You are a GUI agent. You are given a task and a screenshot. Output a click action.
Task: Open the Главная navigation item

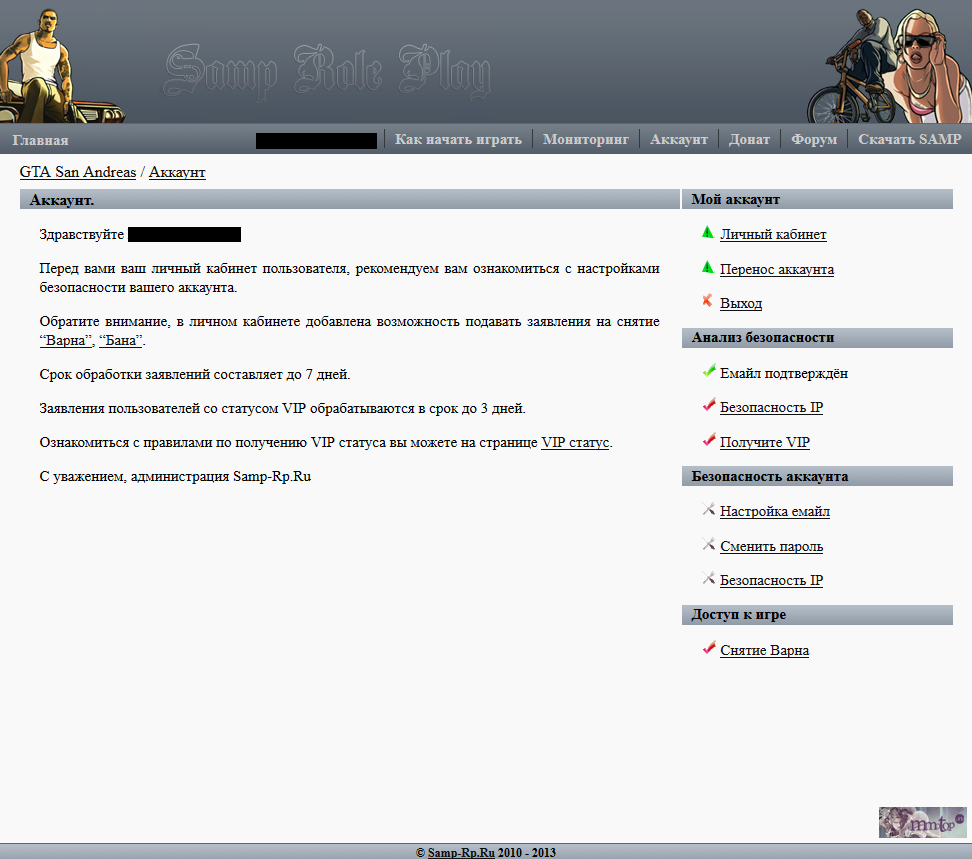click(x=40, y=140)
